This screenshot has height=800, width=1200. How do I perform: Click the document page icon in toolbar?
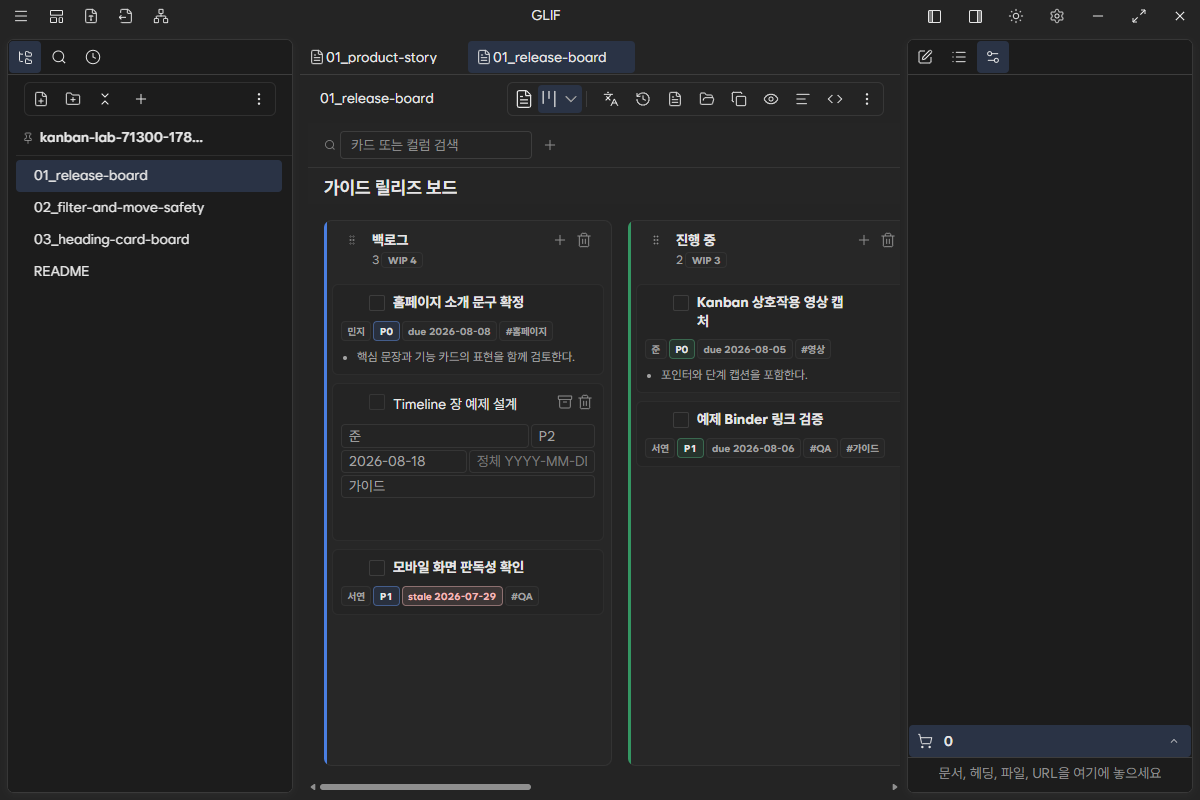tap(675, 99)
